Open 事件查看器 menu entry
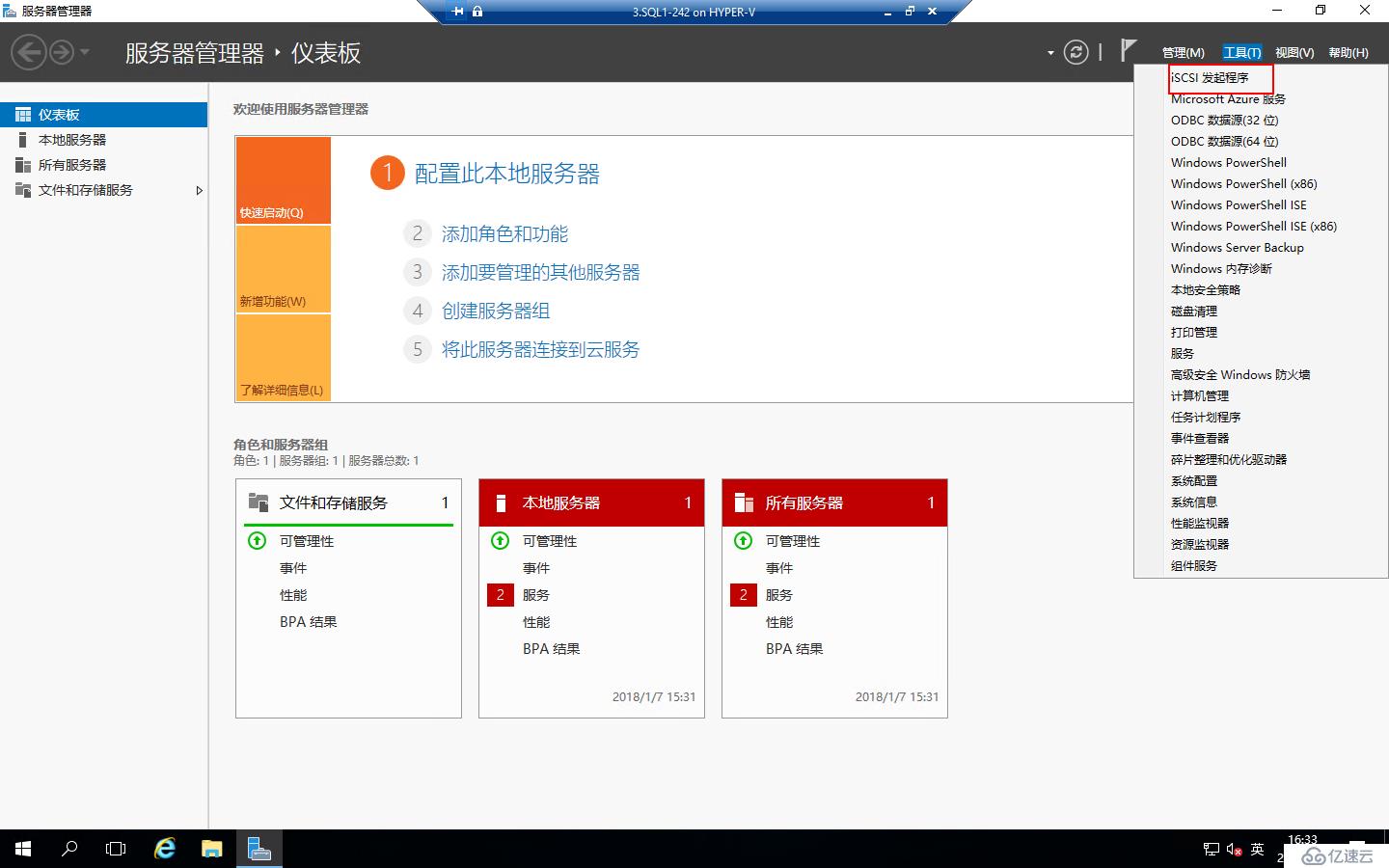 [x=1200, y=438]
